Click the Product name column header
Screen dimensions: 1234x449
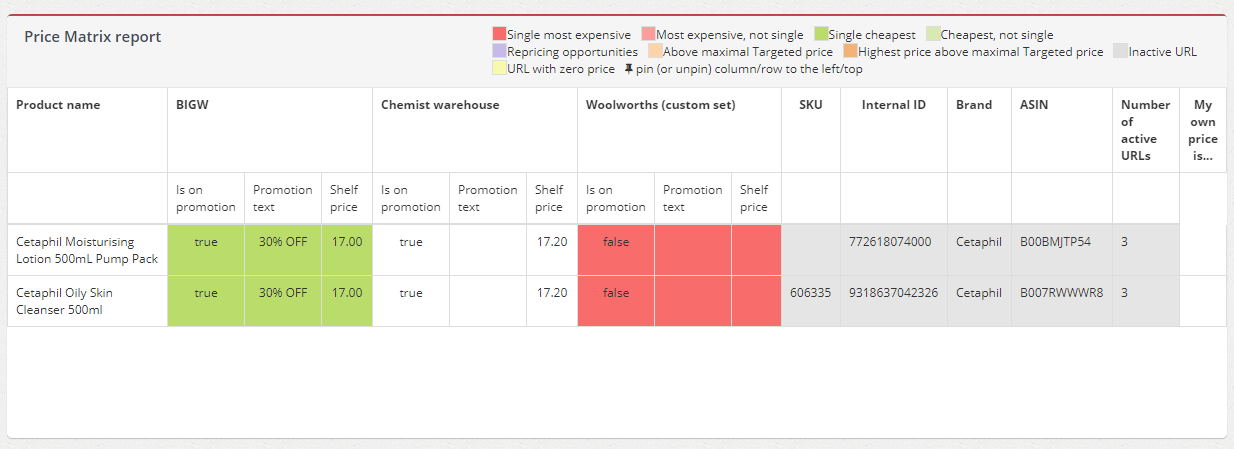(58, 105)
